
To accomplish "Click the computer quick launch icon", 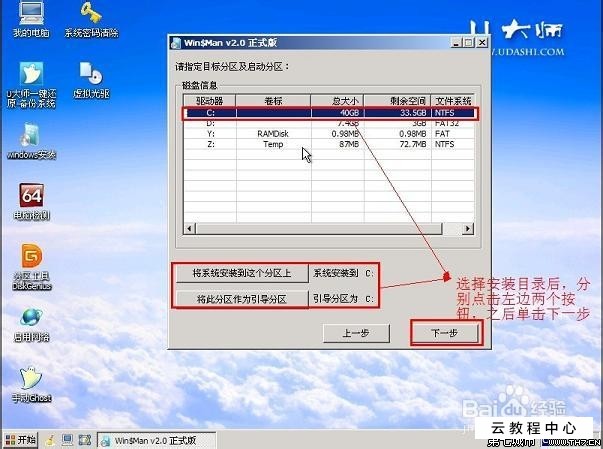I will [67, 440].
